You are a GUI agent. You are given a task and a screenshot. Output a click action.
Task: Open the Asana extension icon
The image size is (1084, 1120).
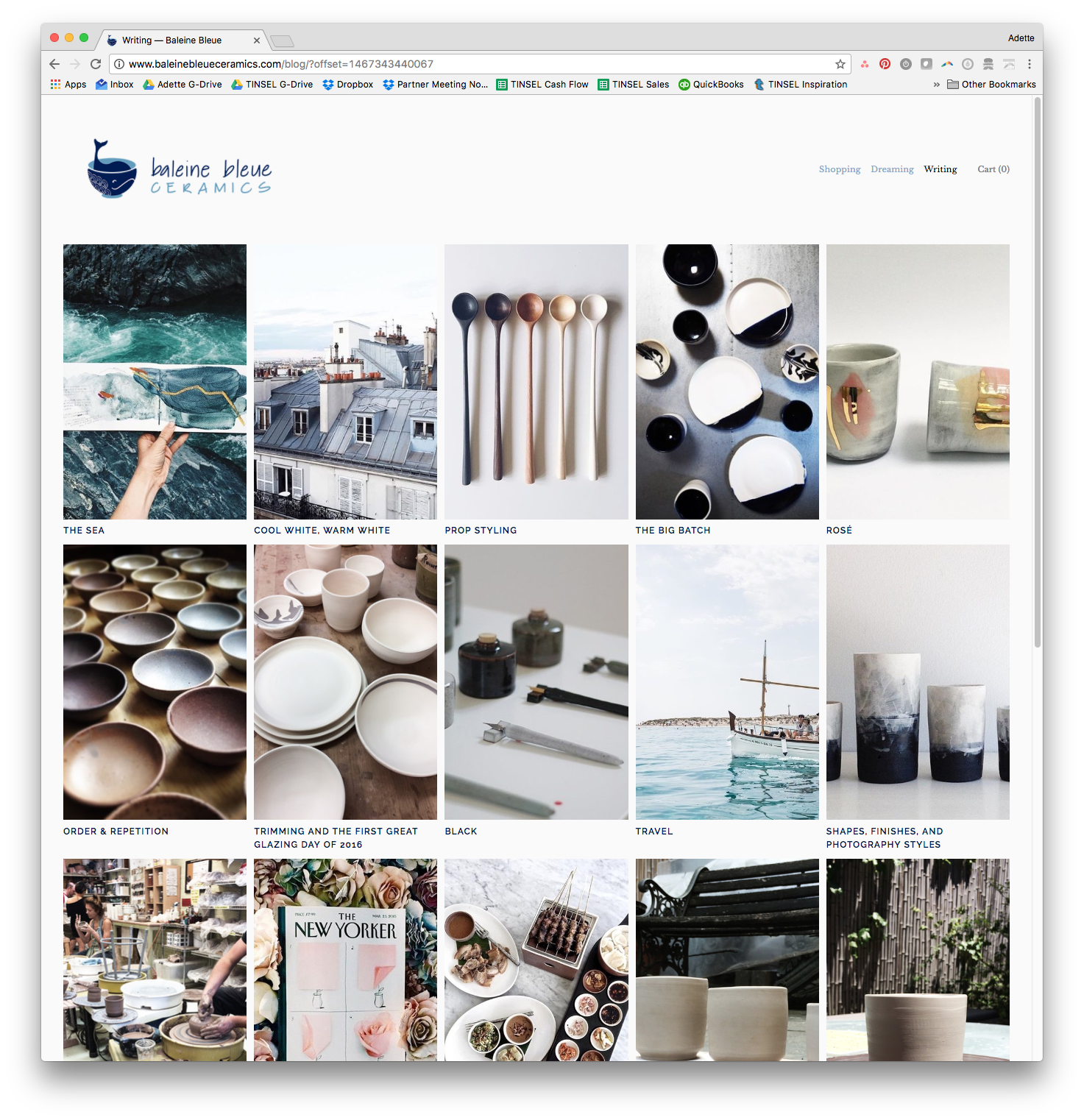pos(865,64)
